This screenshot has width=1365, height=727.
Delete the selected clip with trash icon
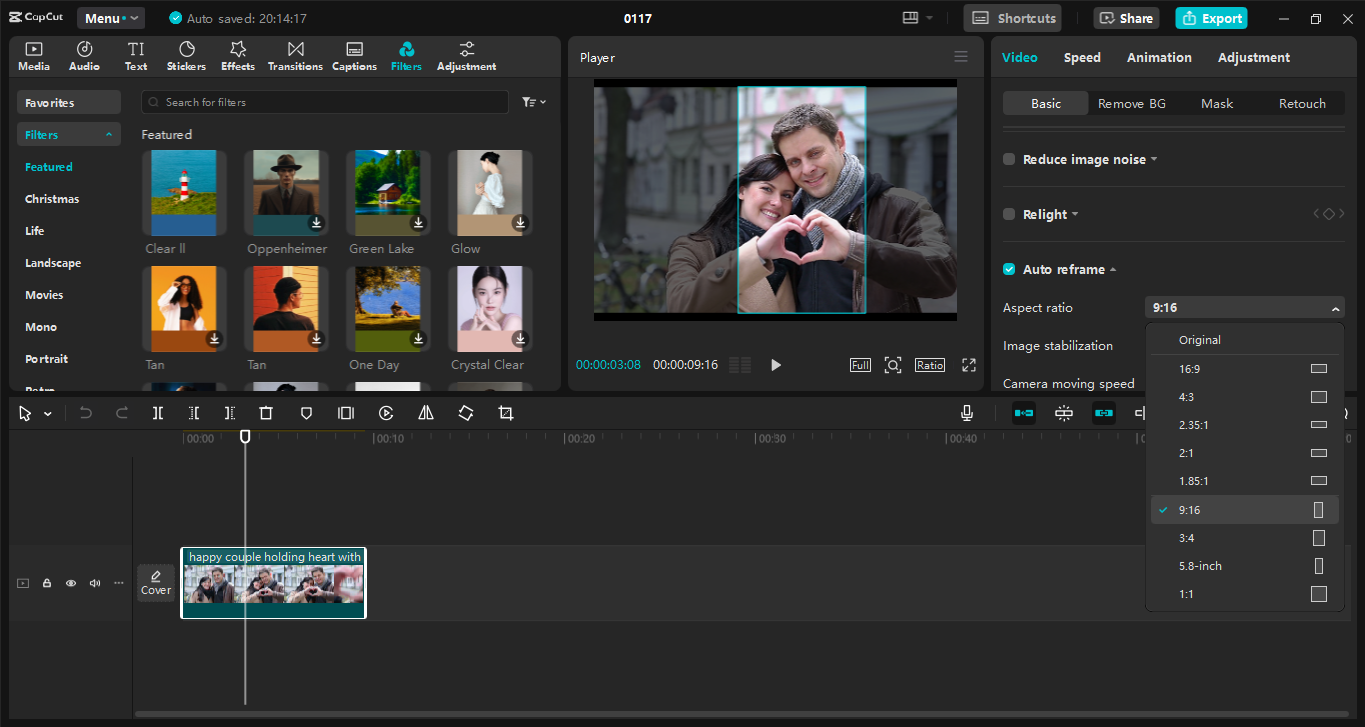click(266, 413)
